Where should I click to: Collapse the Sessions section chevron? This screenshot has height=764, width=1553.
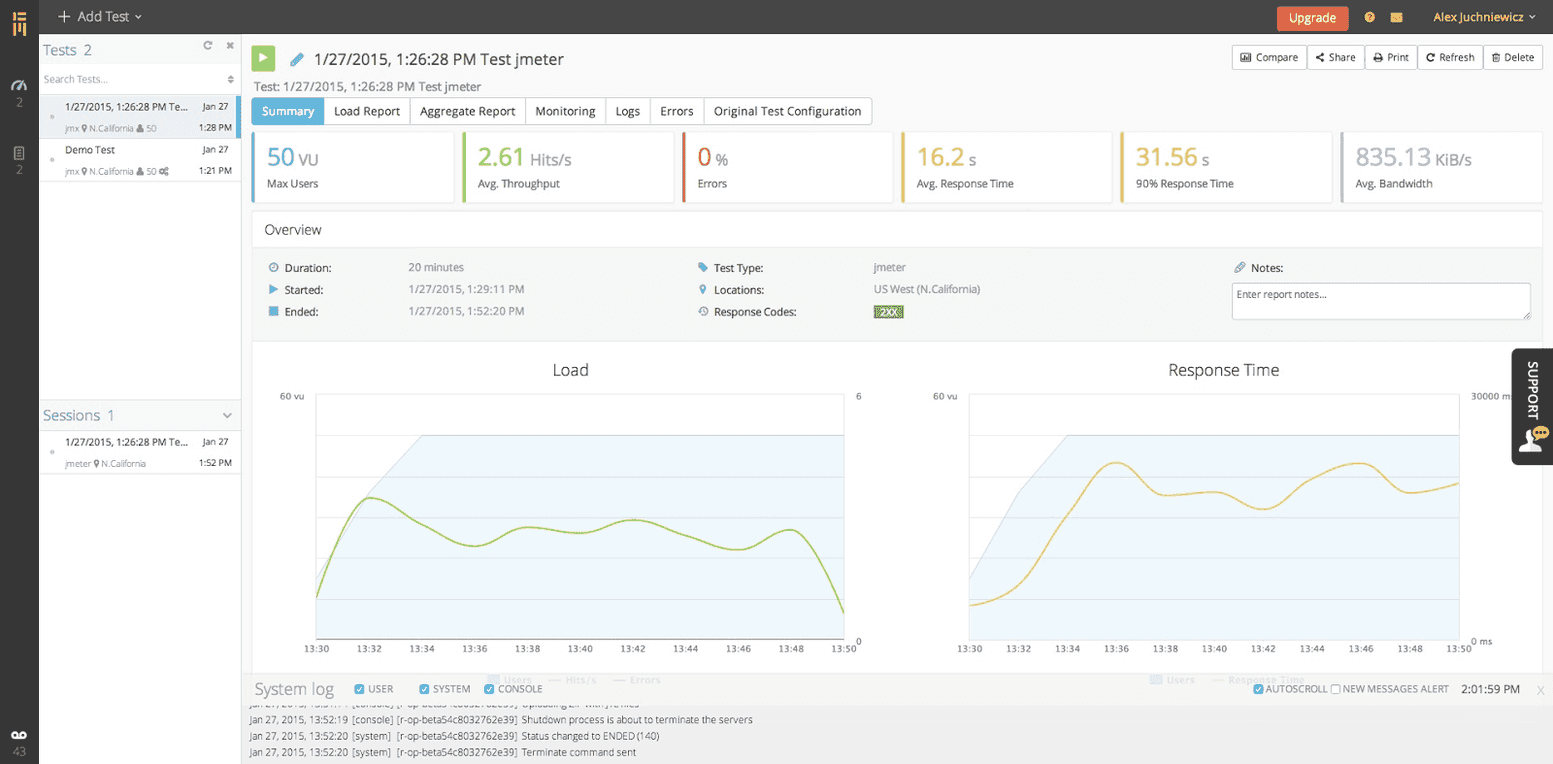click(227, 415)
